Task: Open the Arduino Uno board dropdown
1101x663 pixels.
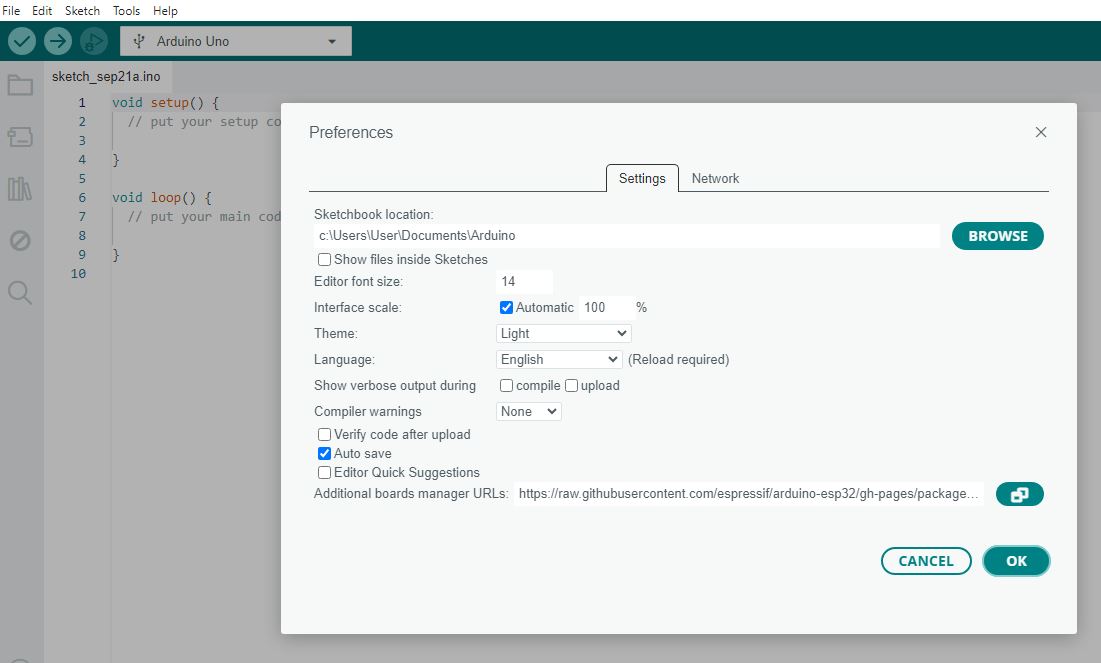Action: 236,41
